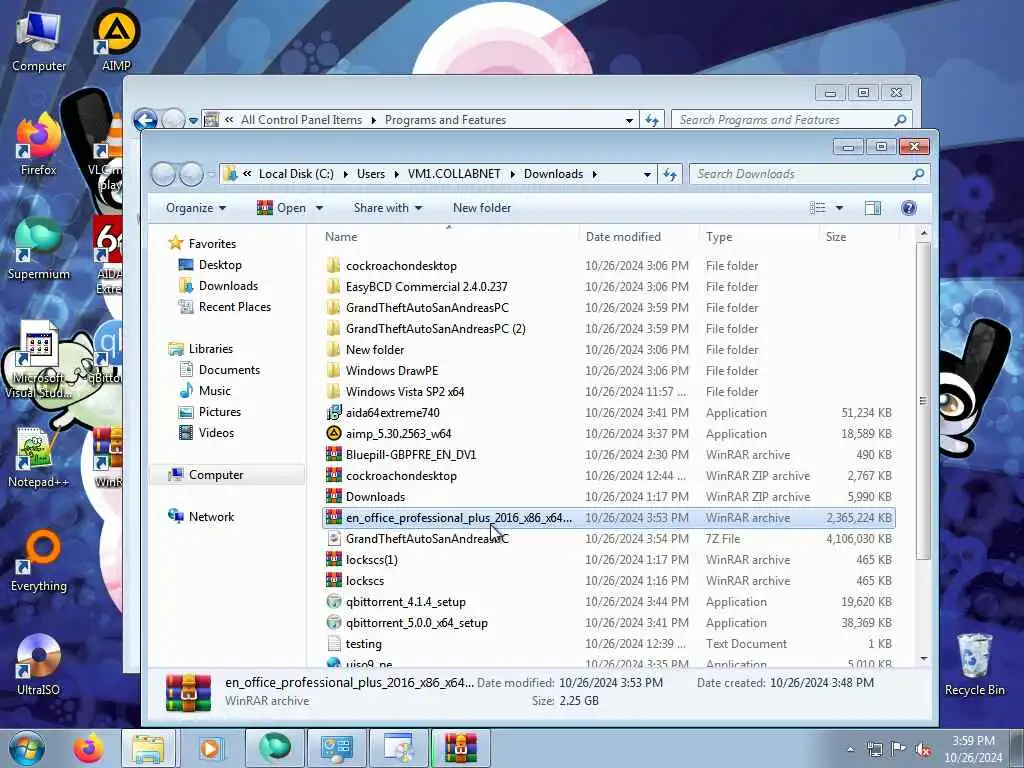Open Notepad++ desktop shortcut
Image resolution: width=1024 pixels, height=768 pixels.
coord(39,457)
